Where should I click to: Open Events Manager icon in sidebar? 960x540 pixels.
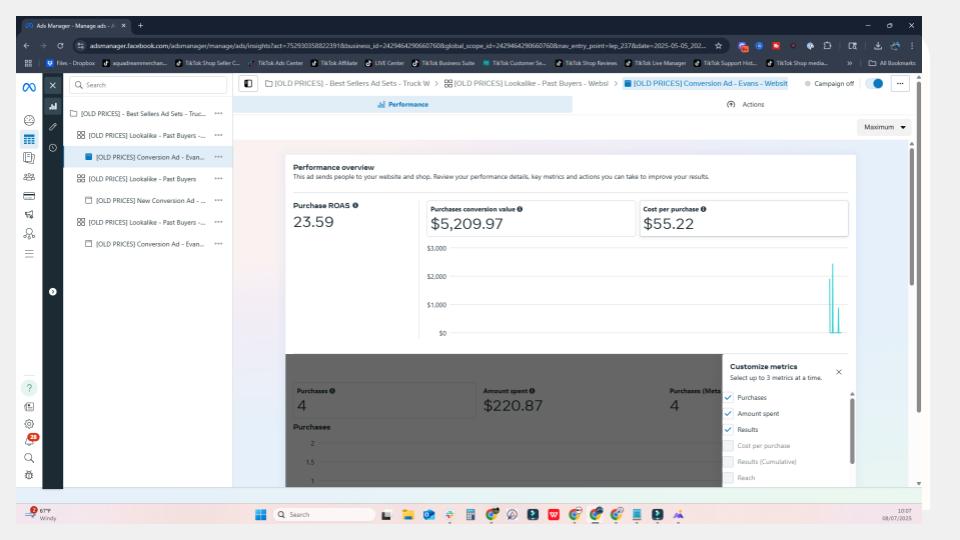coord(29,234)
